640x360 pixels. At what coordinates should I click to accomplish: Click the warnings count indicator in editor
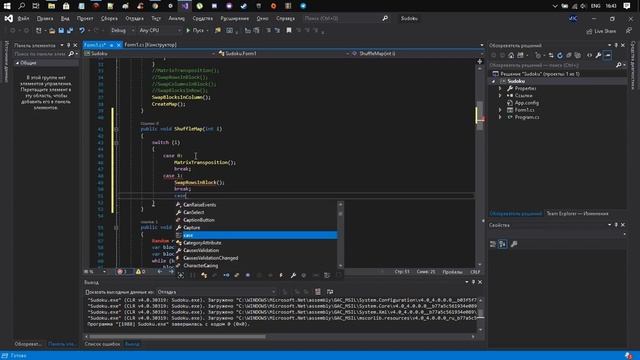pos(140,271)
